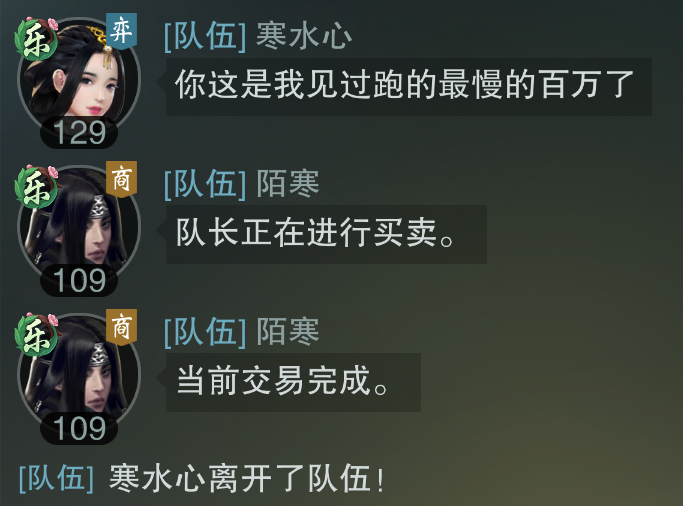
Task: Open 陌寒's avatar next to '队长正在进行买卖'
Action: [x=79, y=226]
